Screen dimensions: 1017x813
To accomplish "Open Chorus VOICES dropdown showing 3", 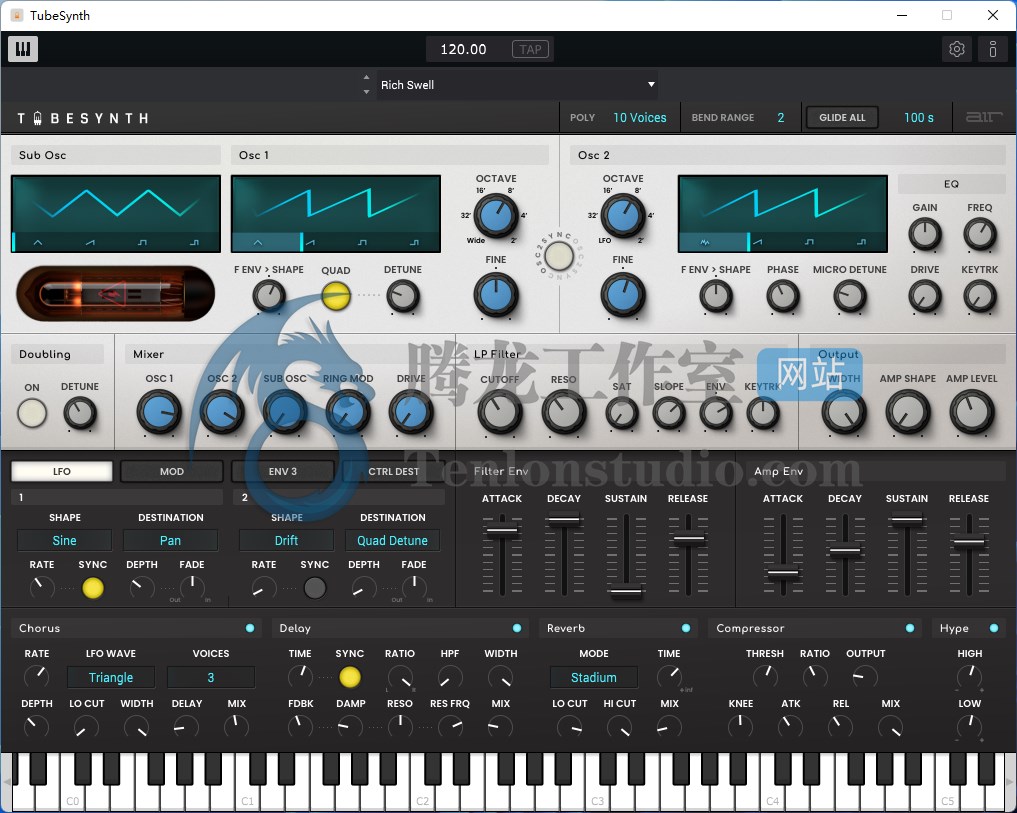I will (211, 677).
